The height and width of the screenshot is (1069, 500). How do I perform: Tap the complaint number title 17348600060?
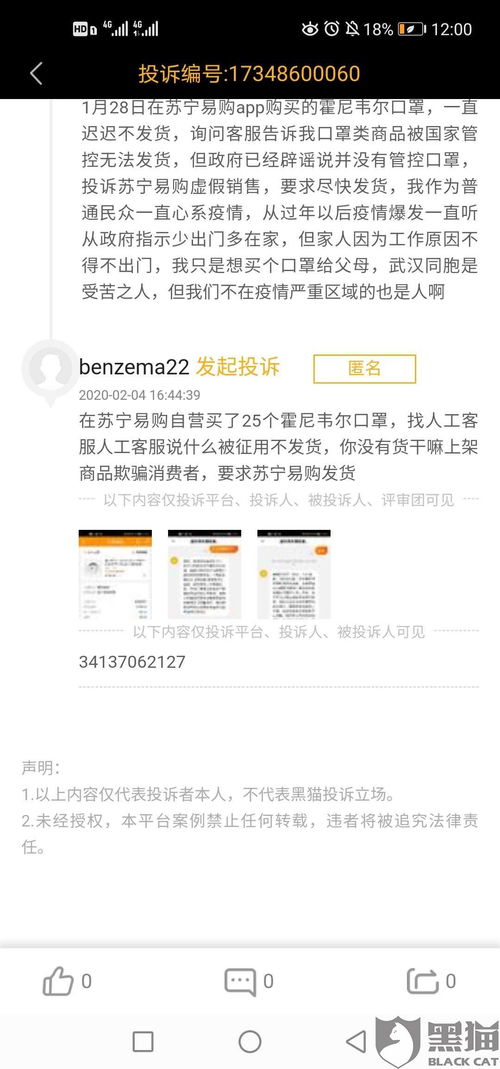click(x=249, y=74)
